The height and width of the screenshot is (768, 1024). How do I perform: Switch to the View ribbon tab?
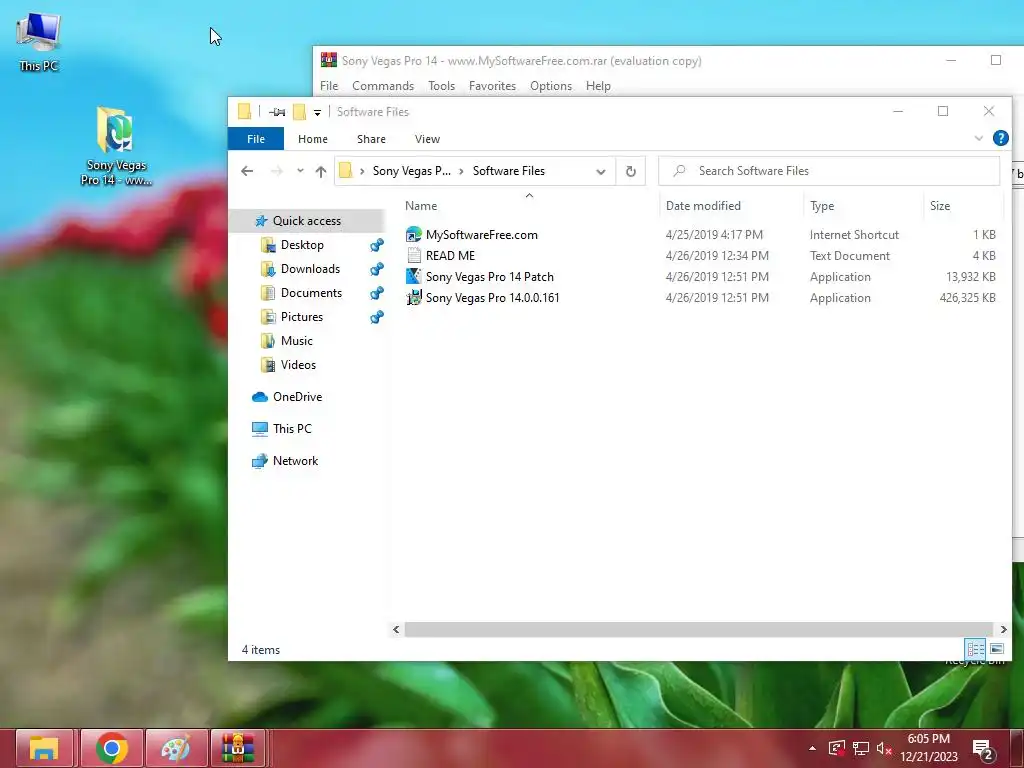[x=427, y=138]
